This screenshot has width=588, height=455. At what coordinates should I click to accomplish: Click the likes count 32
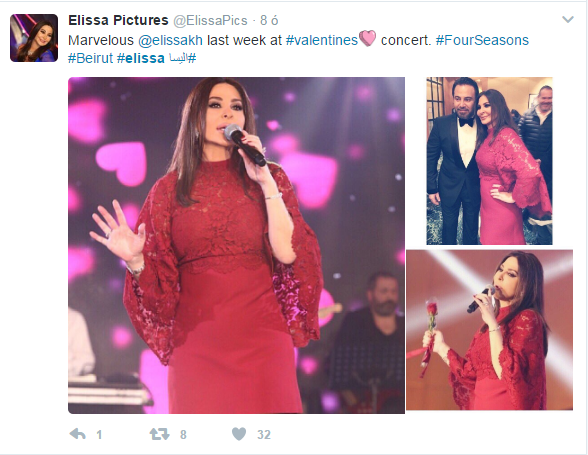point(264,435)
